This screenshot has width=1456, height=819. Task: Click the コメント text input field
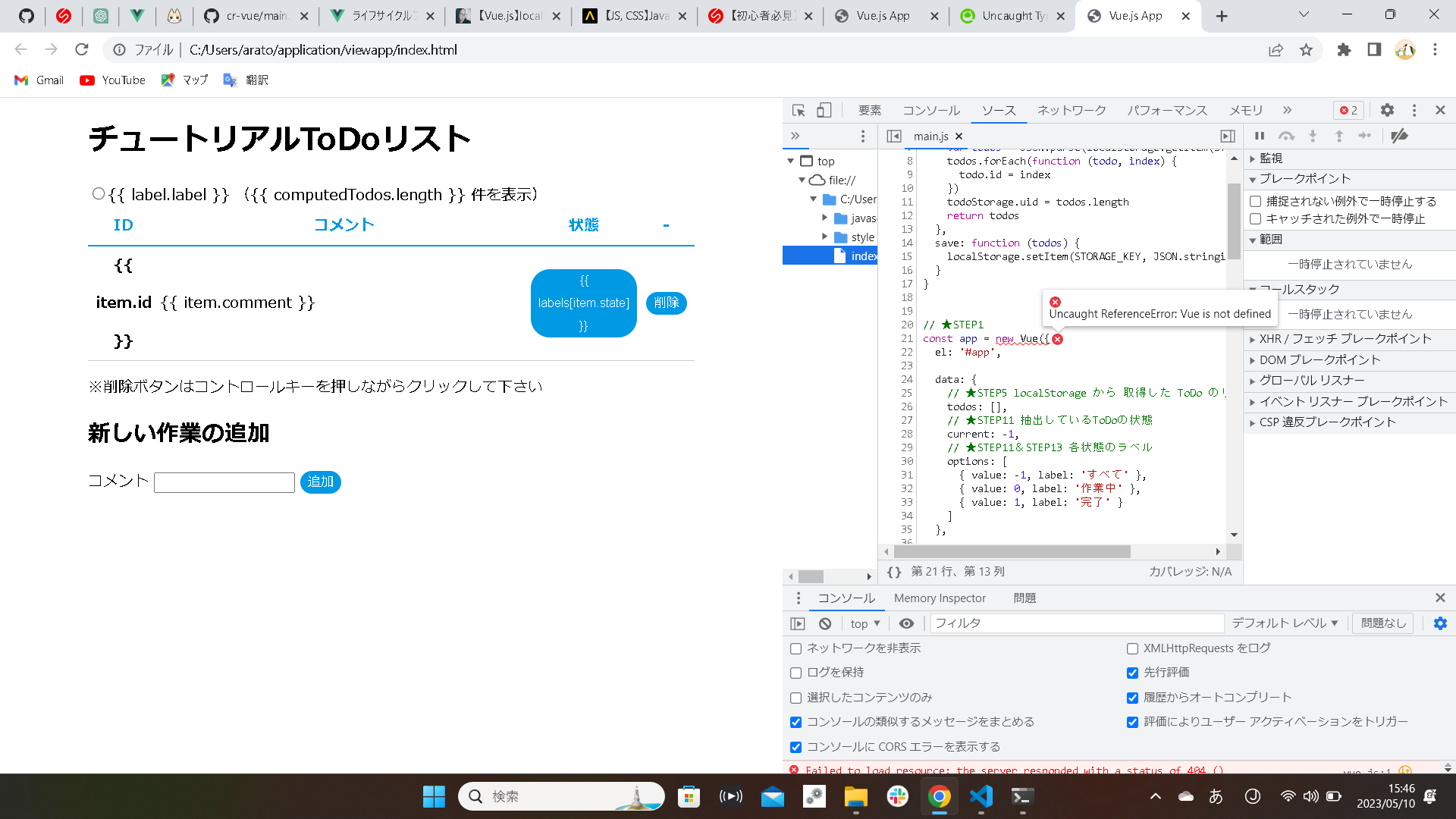pos(224,483)
